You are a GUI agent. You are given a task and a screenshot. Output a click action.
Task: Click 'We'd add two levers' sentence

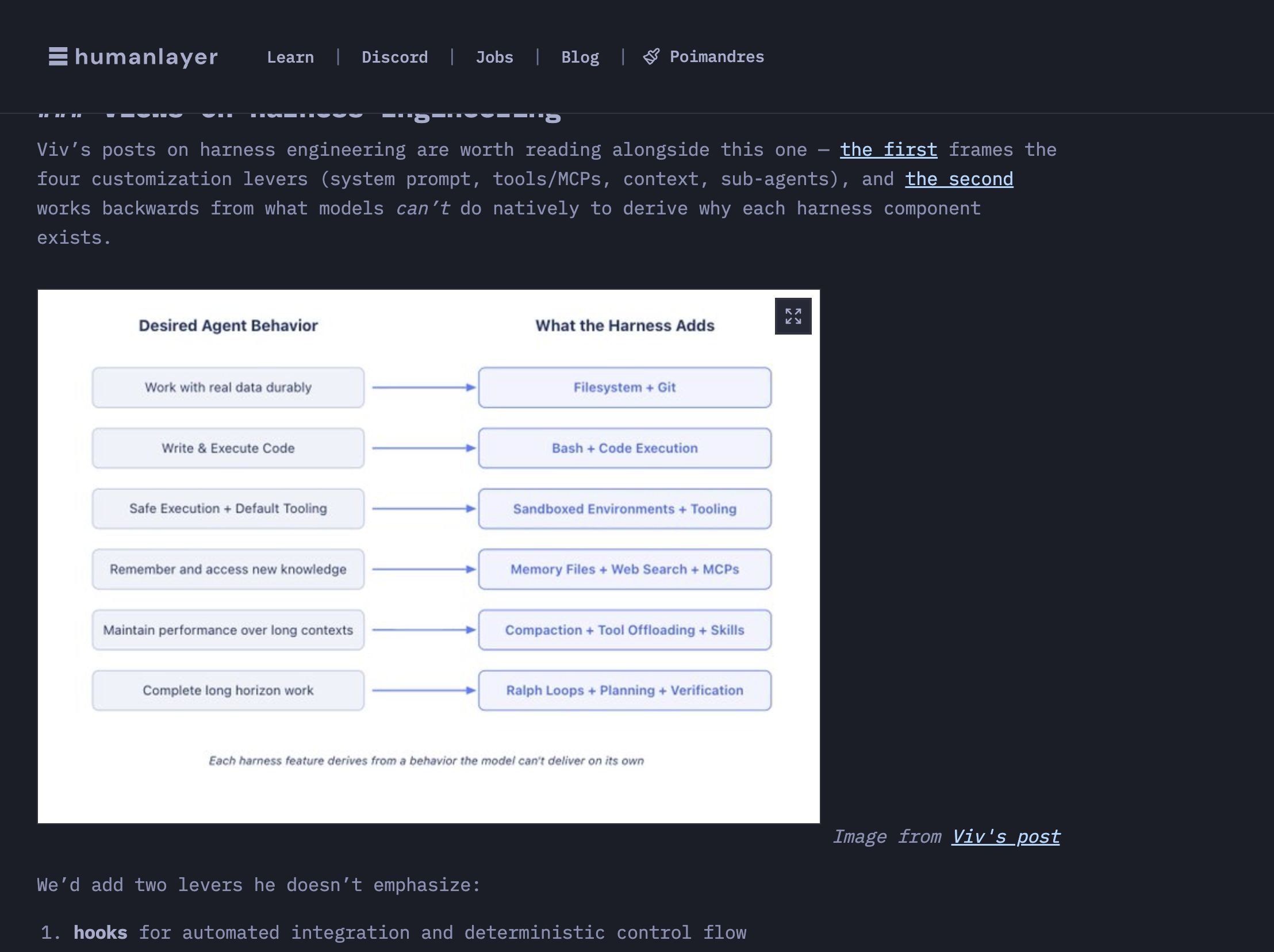click(x=259, y=885)
